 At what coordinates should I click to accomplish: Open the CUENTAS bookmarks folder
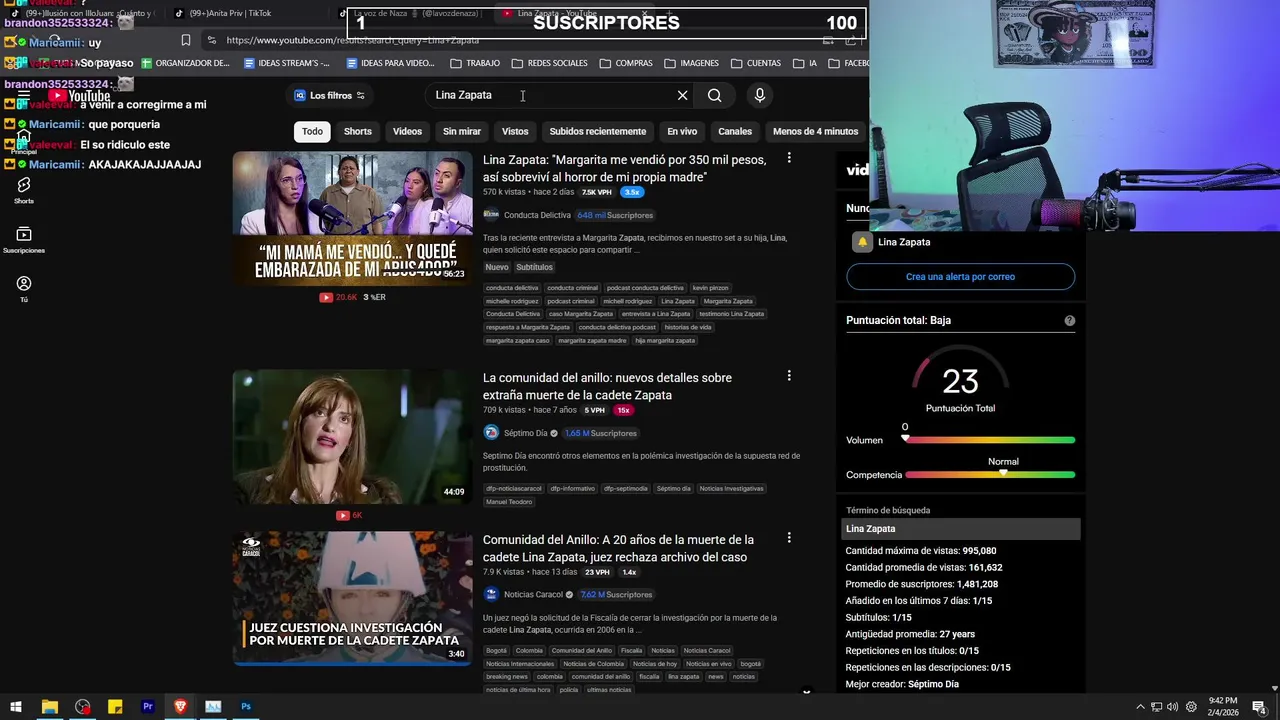coord(756,63)
